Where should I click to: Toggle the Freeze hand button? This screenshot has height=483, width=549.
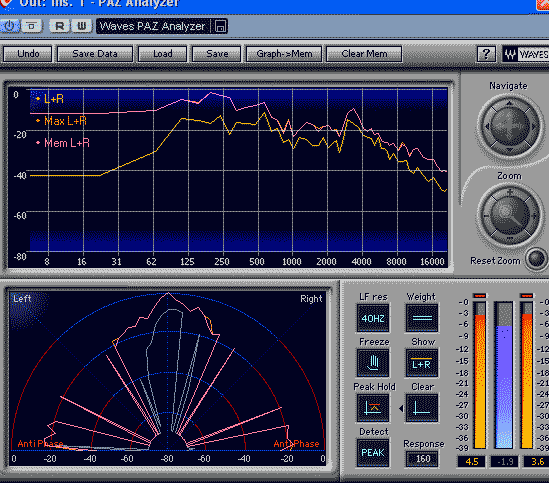pos(373,363)
